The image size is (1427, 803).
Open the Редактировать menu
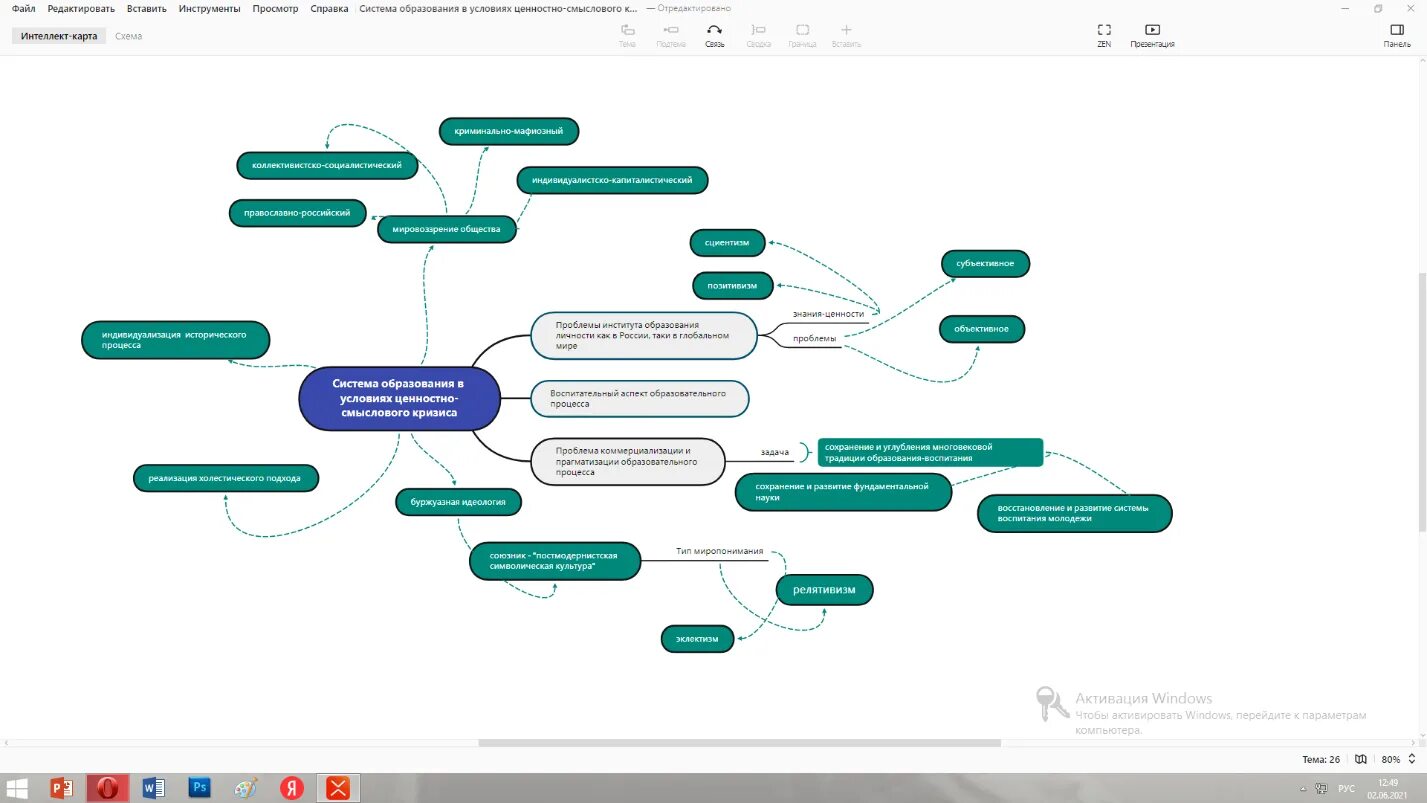pos(81,8)
